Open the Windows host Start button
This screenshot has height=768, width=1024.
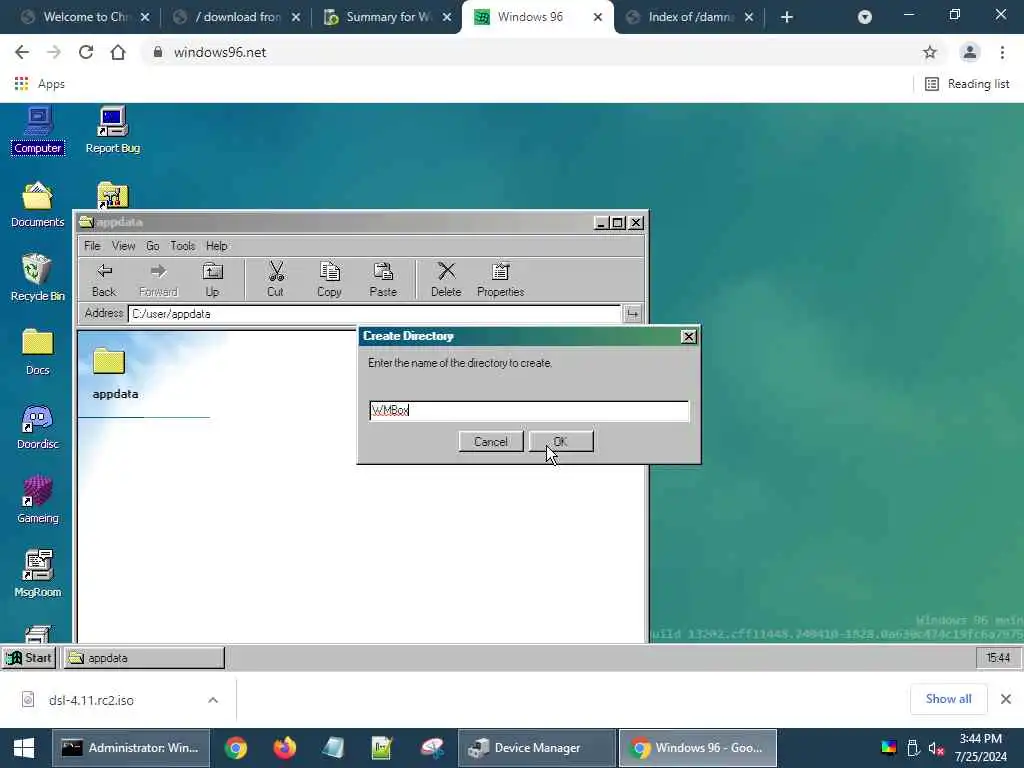click(x=24, y=748)
